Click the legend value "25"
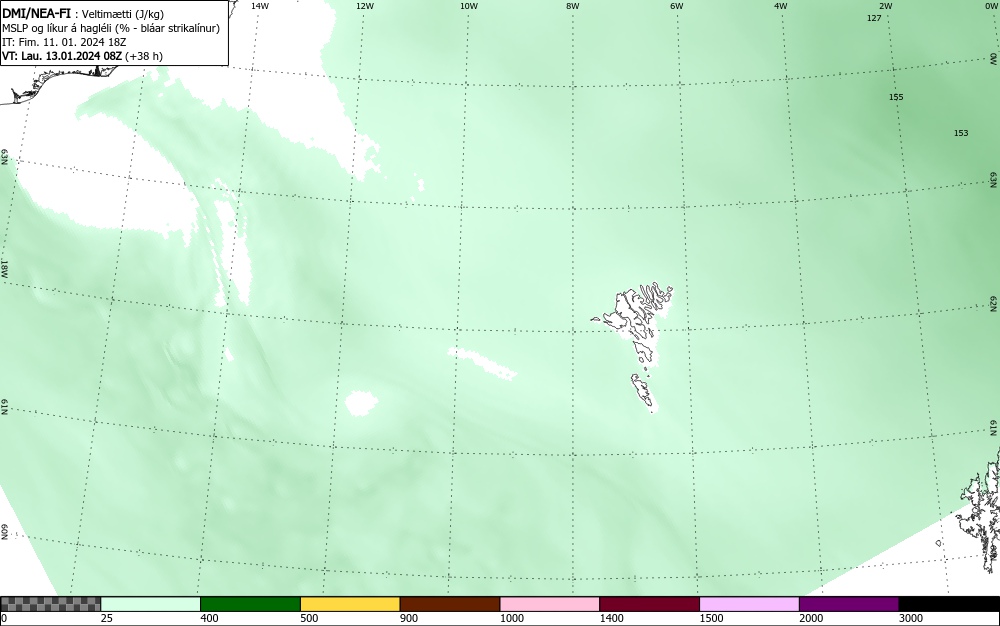1000x626 pixels. tap(107, 618)
